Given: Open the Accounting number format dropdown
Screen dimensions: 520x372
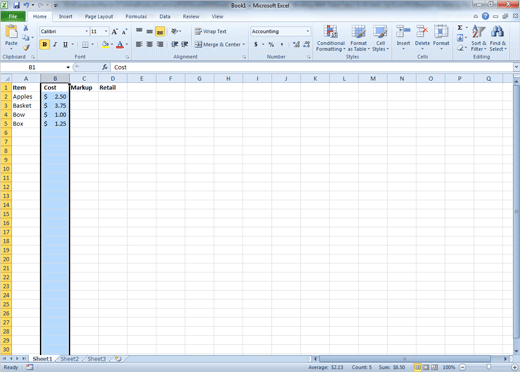Looking at the screenshot, I should tap(307, 31).
